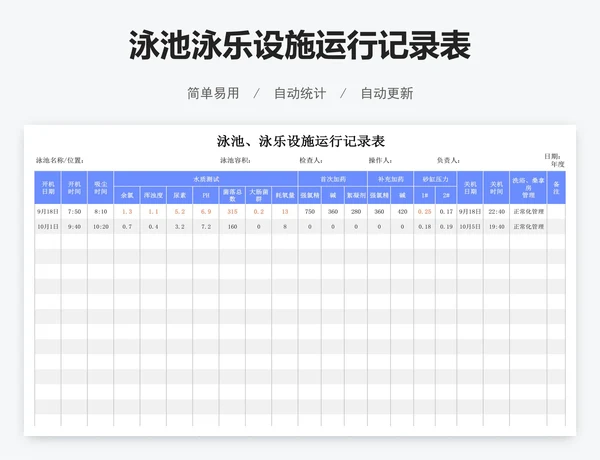Click the 0.4 浑浊度 cell
The width and height of the screenshot is (600, 460).
[153, 227]
